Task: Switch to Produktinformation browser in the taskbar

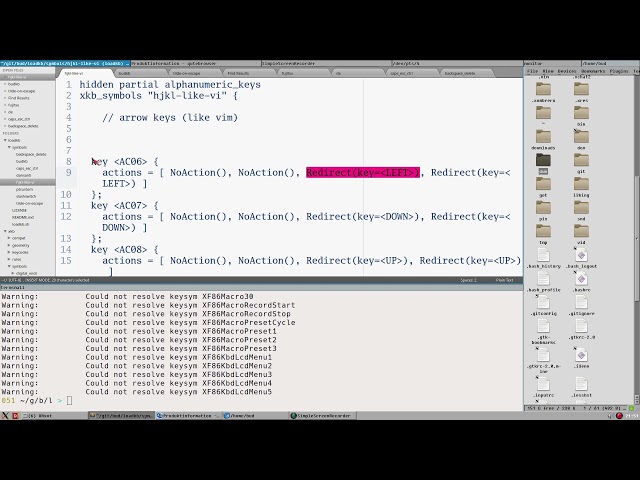Action: 189,416
